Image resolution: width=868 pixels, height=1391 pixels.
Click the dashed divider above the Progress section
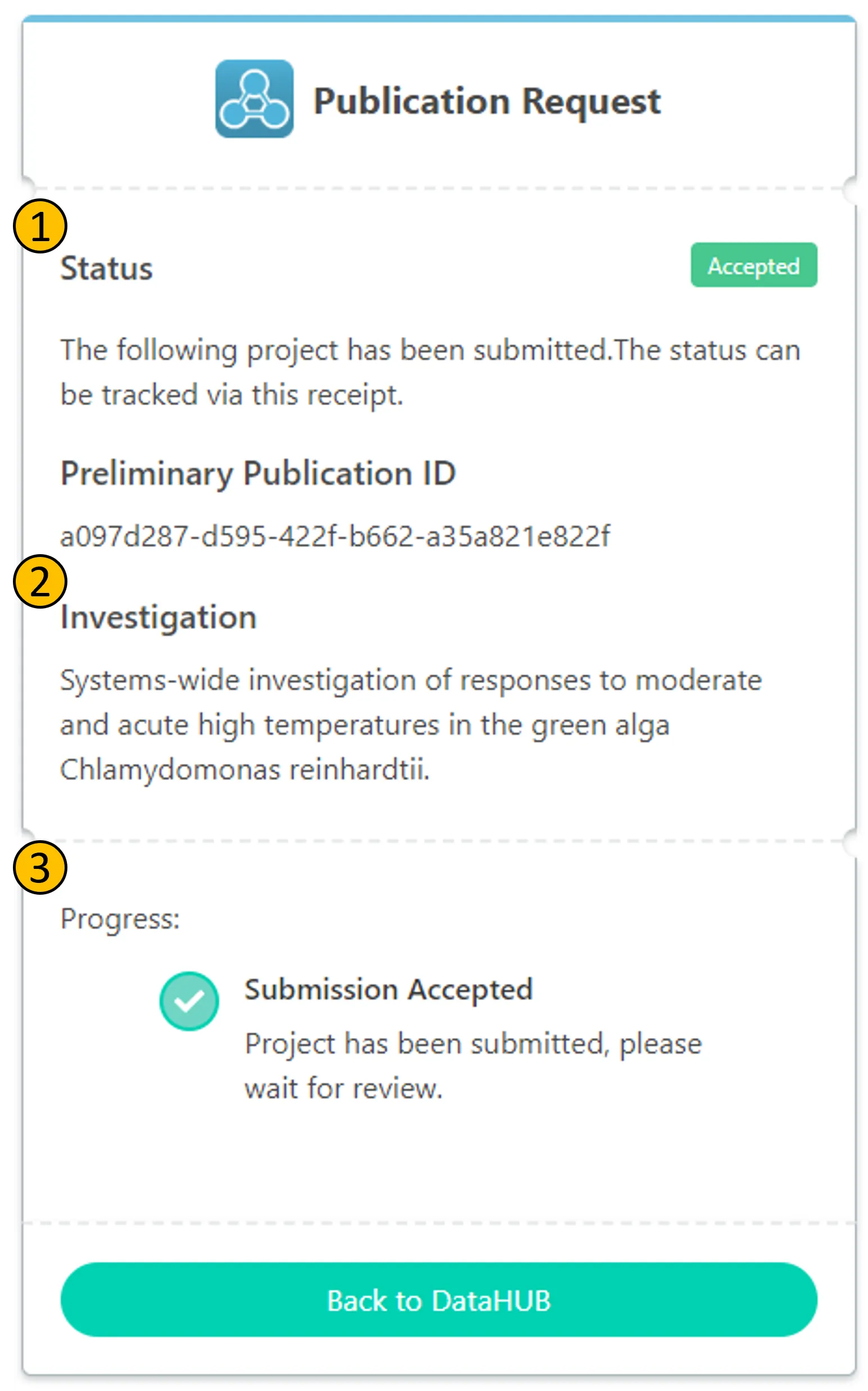pyautogui.click(x=439, y=841)
